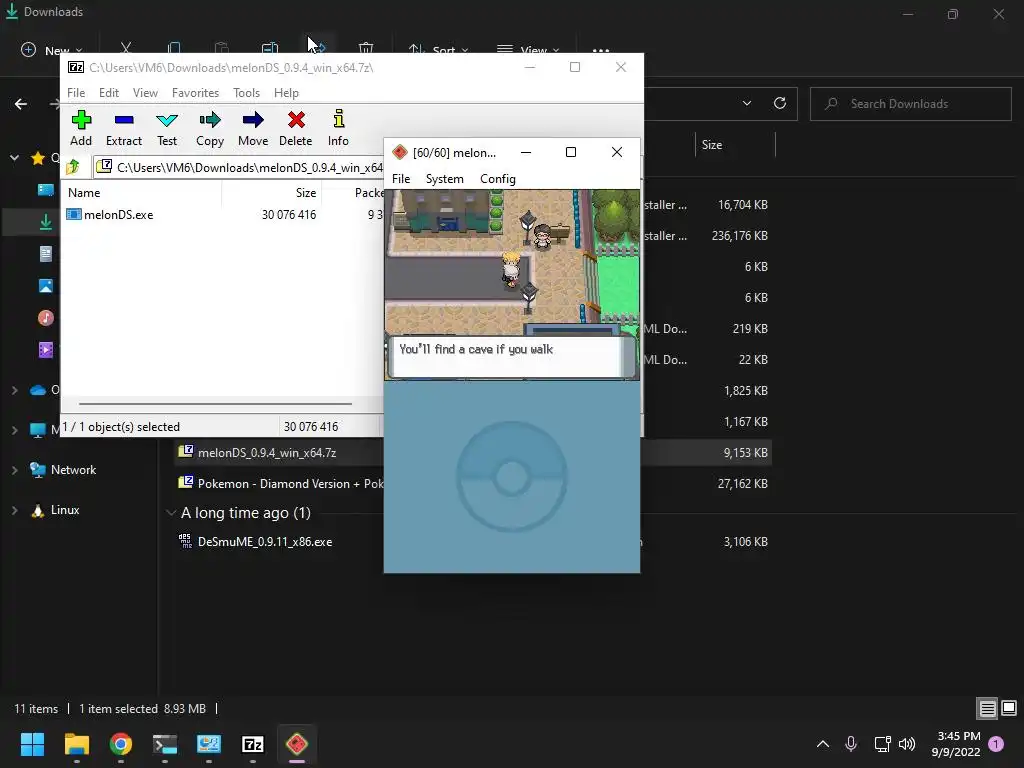Screen dimensions: 1024x768
Task: Click the Search Downloads field
Action: (x=910, y=104)
